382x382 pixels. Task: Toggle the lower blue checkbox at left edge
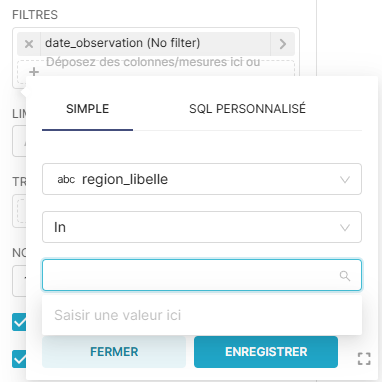pyautogui.click(x=19, y=359)
